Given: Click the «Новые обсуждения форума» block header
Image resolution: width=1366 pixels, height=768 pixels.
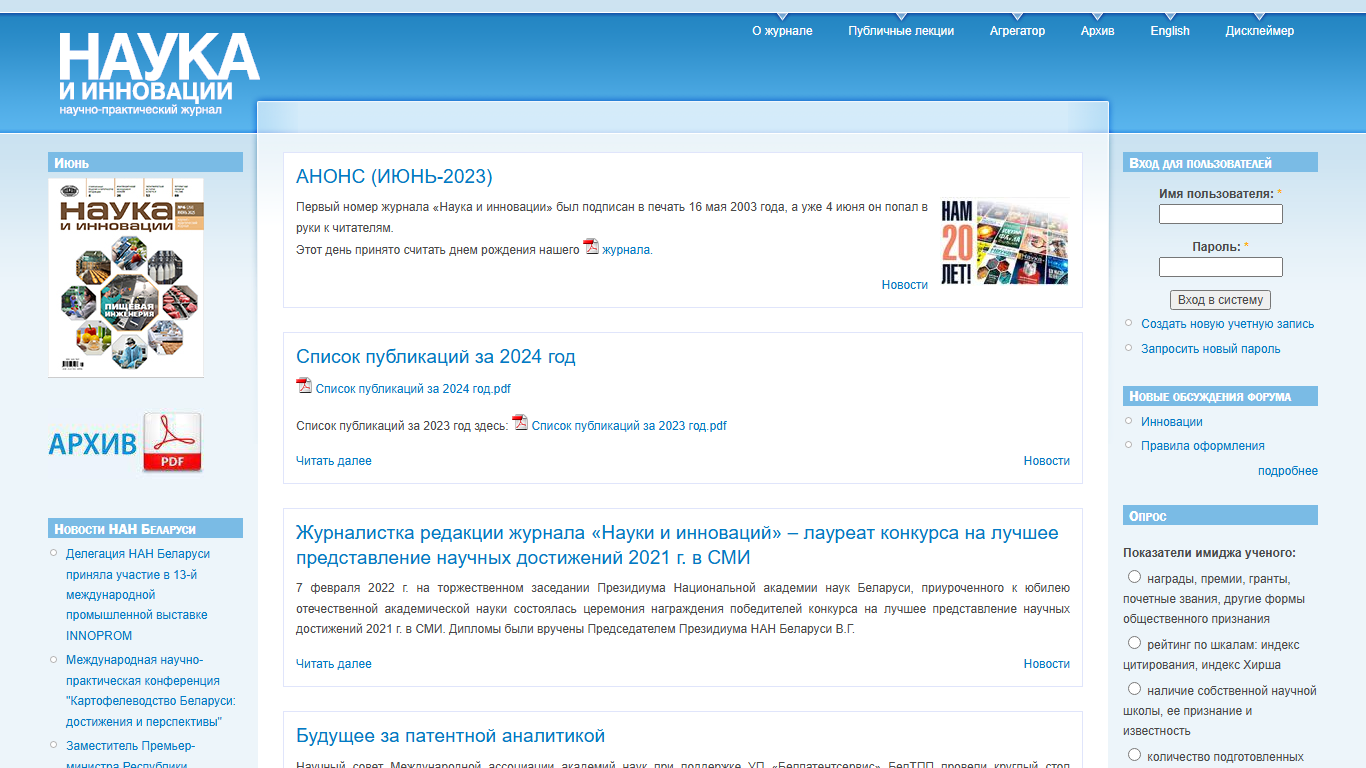Looking at the screenshot, I should click(1220, 396).
